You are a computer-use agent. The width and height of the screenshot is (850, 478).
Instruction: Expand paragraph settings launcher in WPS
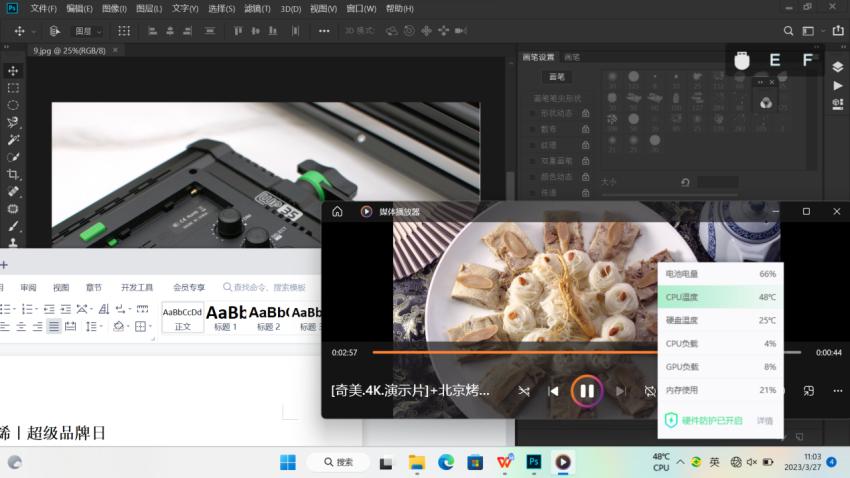(x=153, y=339)
